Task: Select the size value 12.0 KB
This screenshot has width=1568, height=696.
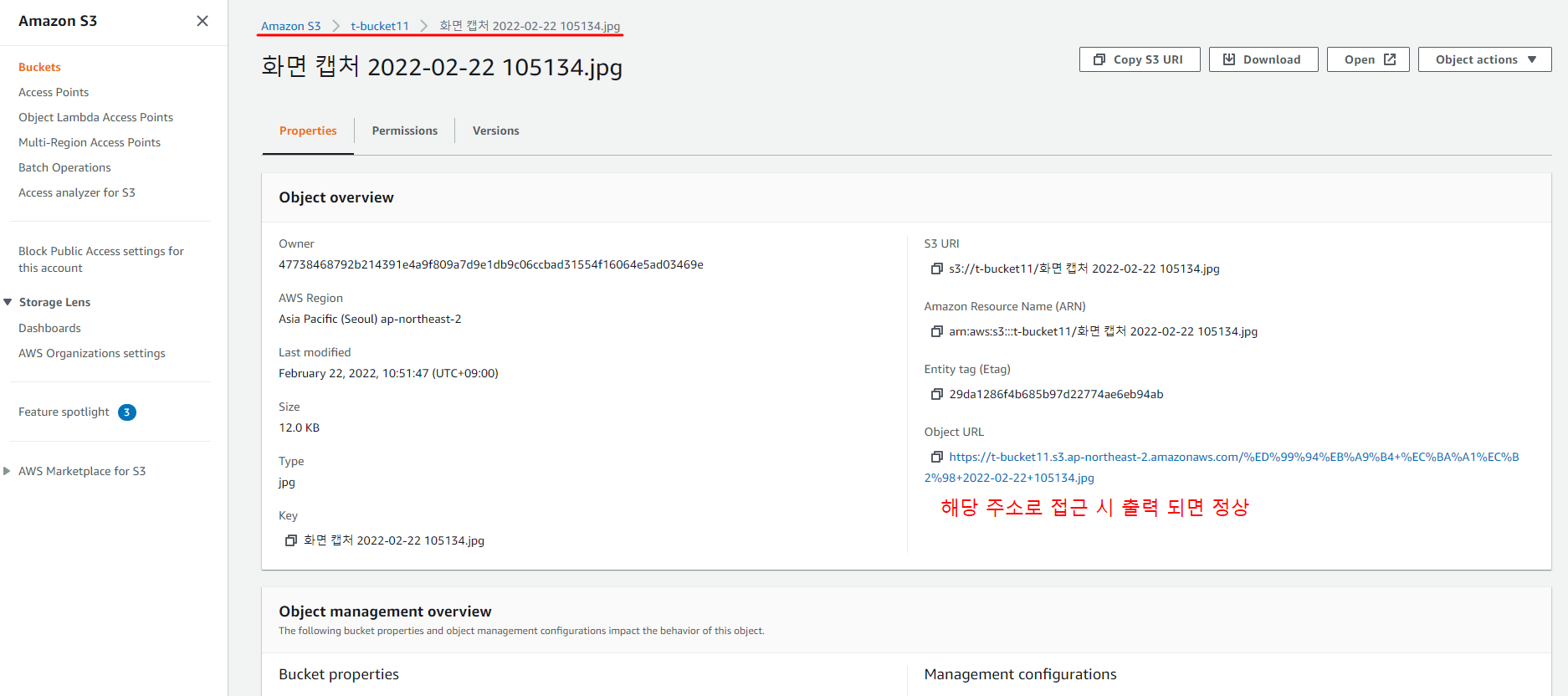Action: (x=299, y=427)
